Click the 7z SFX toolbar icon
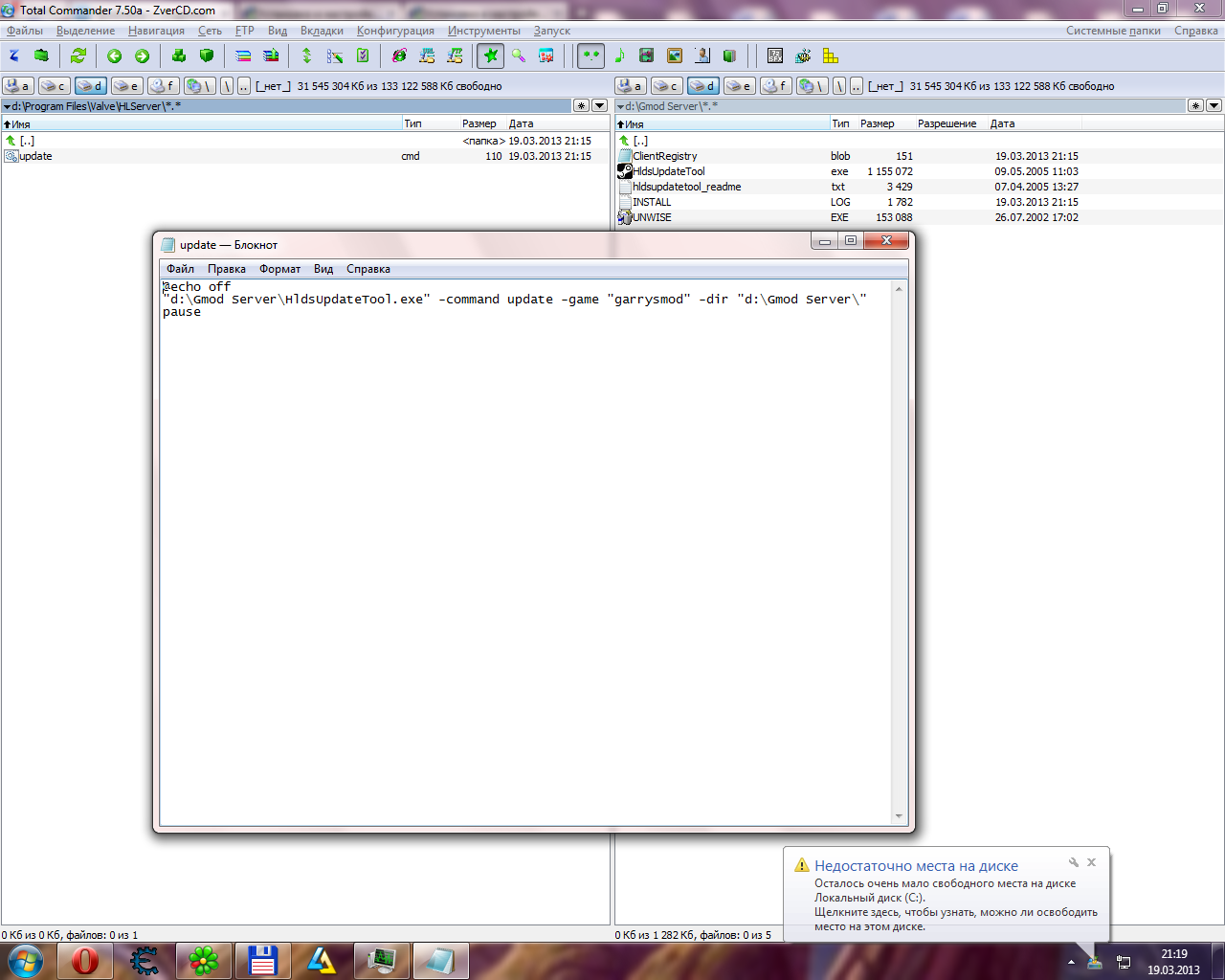The image size is (1225, 980). [x=775, y=56]
